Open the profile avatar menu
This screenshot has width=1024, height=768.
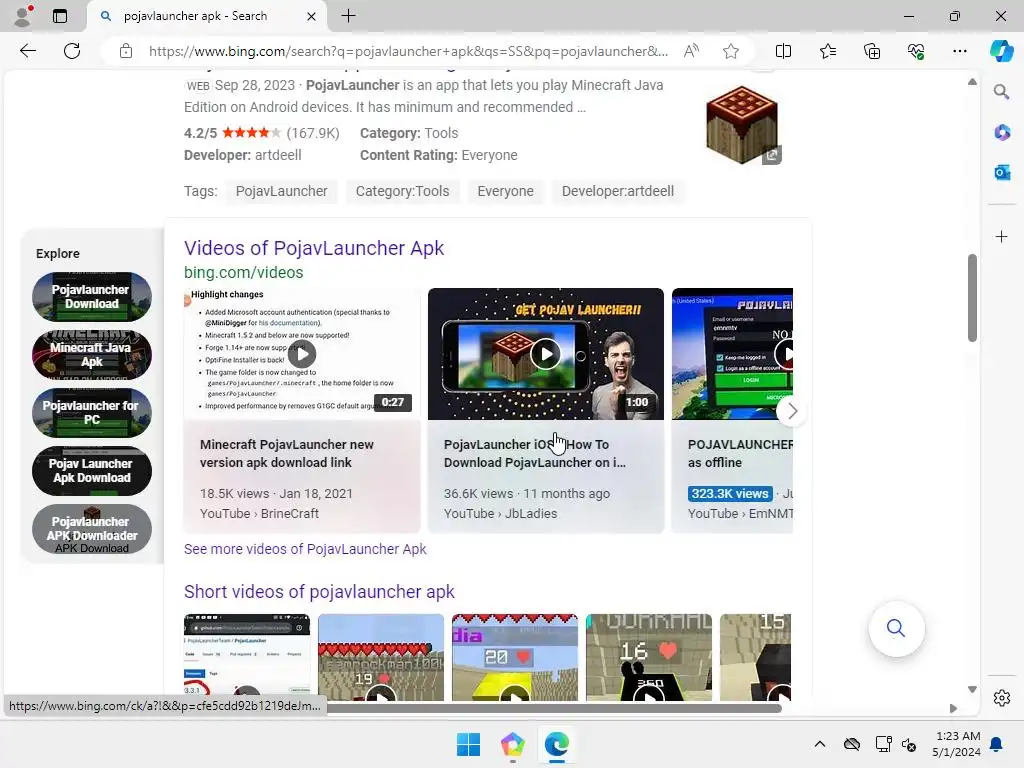point(24,16)
